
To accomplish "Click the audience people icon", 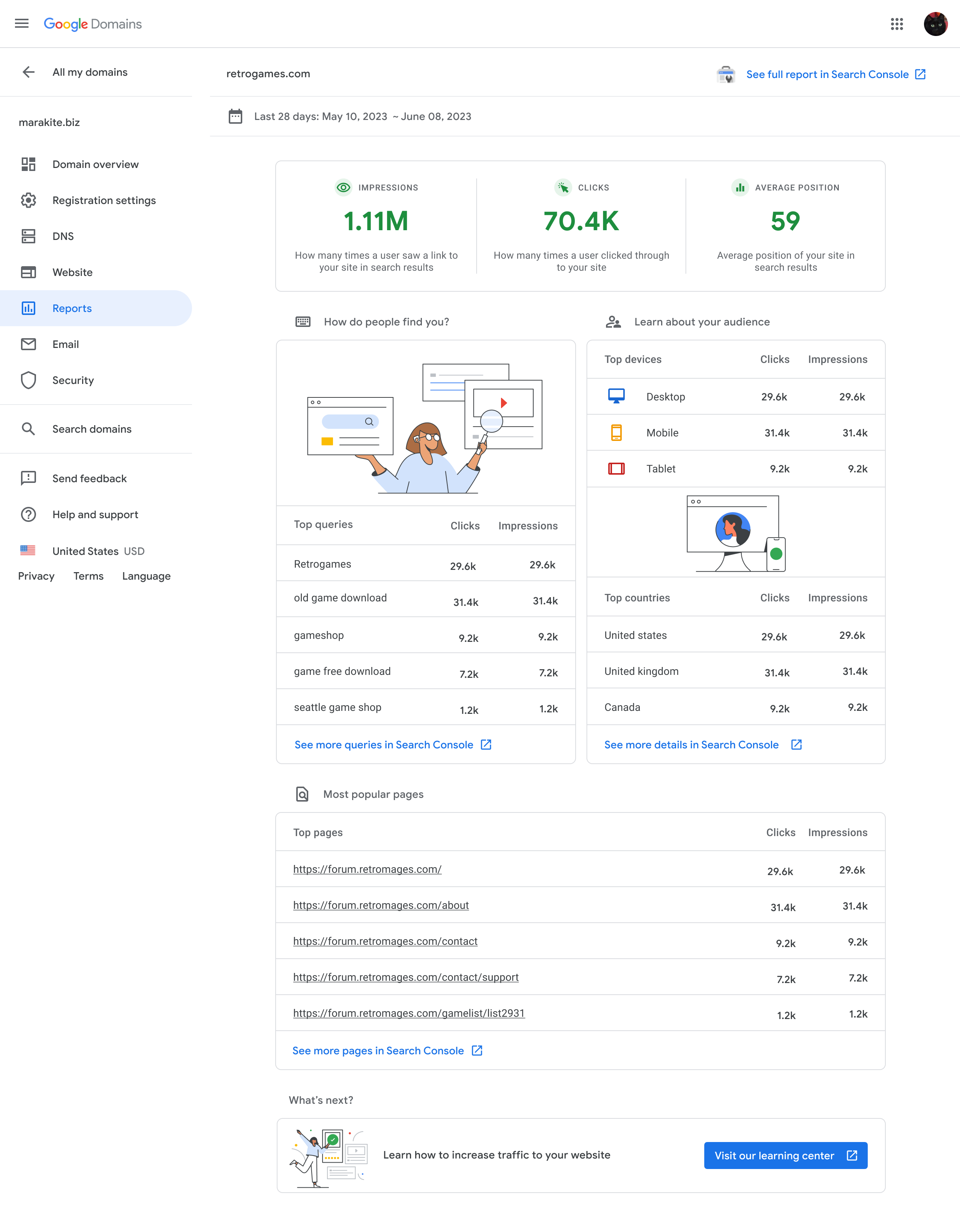I will click(x=613, y=322).
